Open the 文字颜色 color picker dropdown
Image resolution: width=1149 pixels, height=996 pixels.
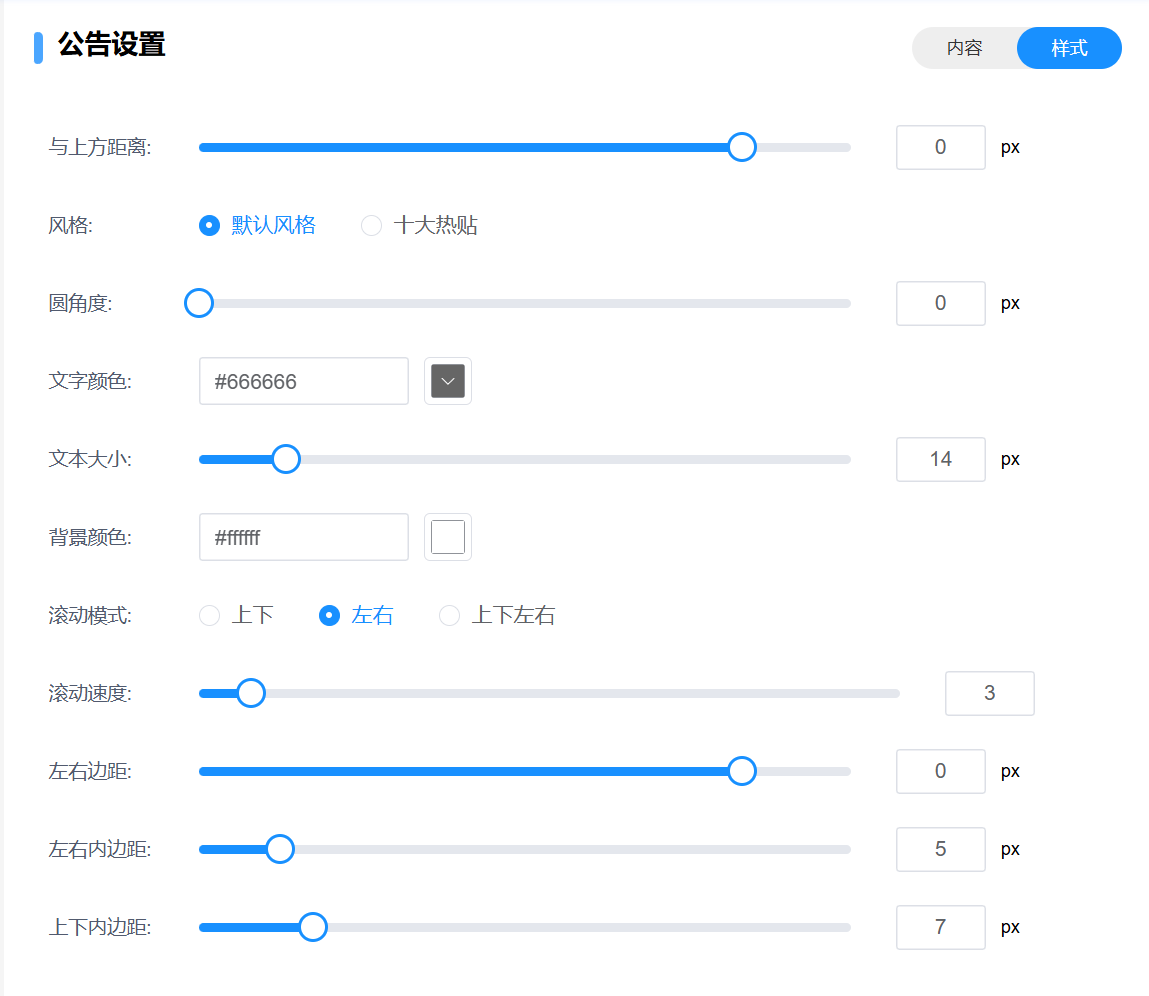448,381
